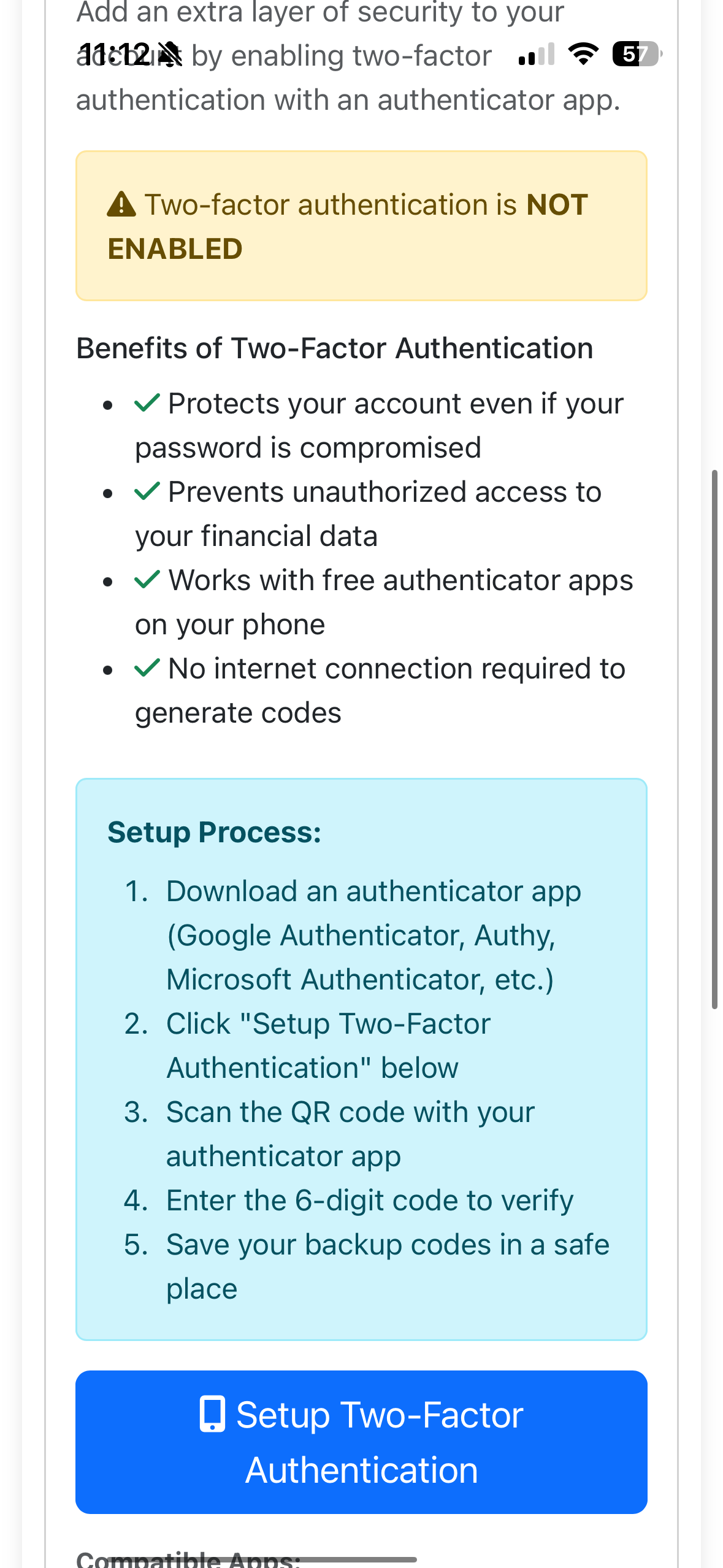Click the checkmark beside 'free authenticator apps' benefit
The image size is (723, 1568).
(x=148, y=579)
